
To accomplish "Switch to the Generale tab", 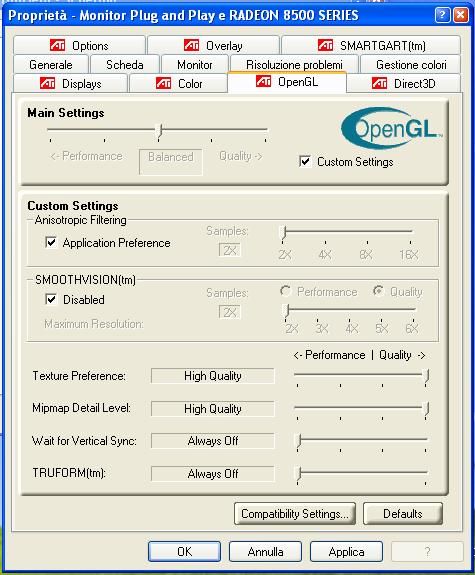I will point(51,65).
